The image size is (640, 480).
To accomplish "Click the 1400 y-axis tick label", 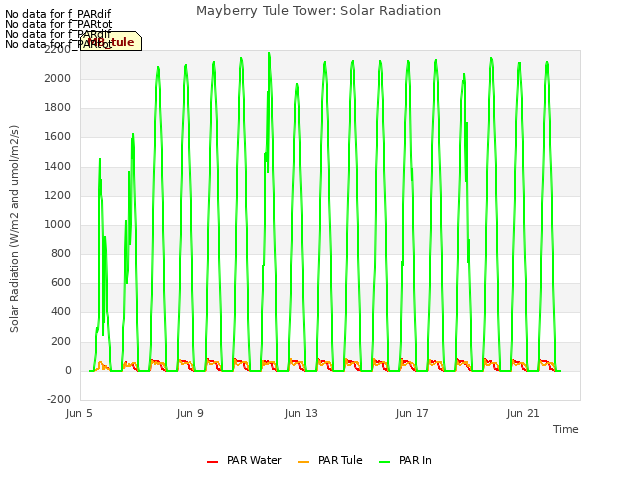I will pyautogui.click(x=58, y=166).
